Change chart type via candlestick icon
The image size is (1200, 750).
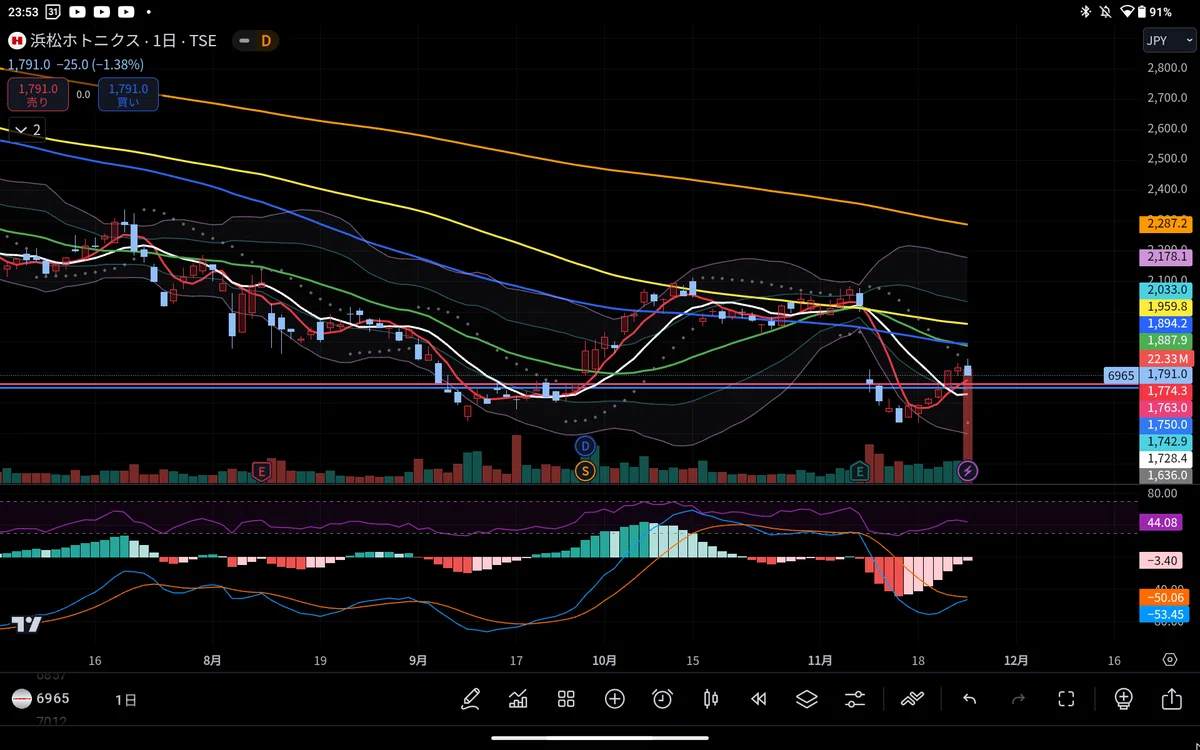[711, 699]
